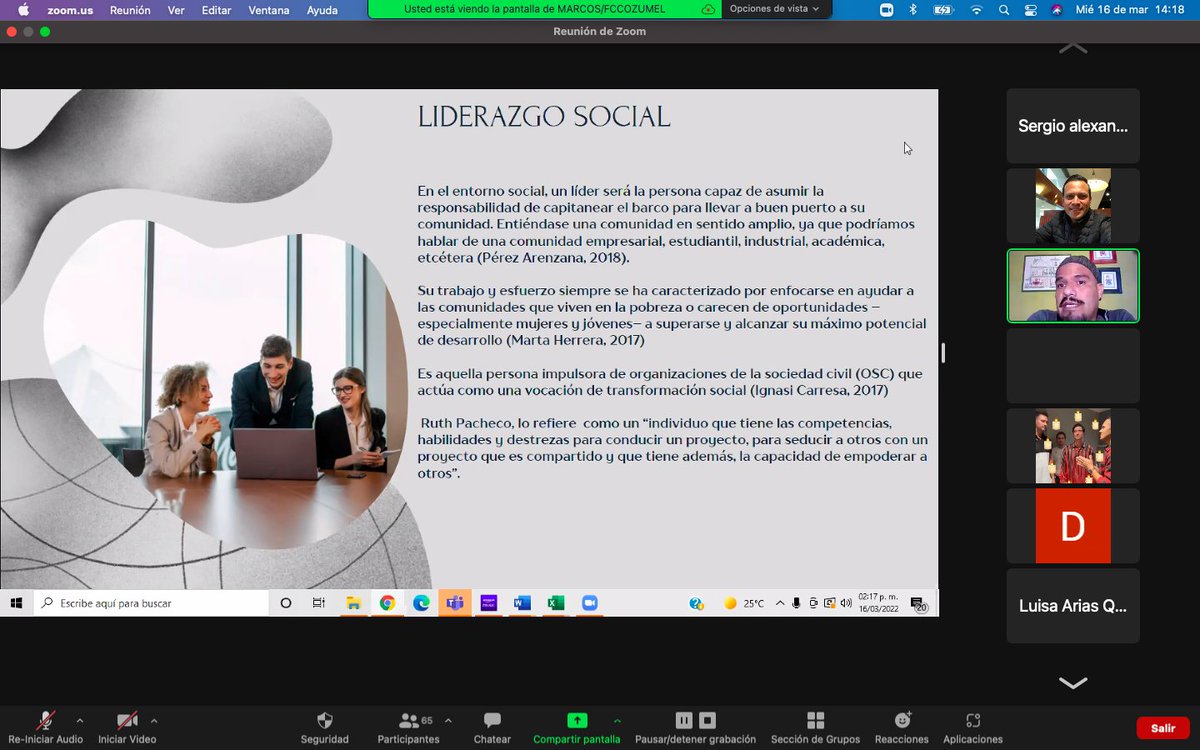1200x750 pixels.
Task: Open Opciones de vista dropdown
Action: click(774, 9)
